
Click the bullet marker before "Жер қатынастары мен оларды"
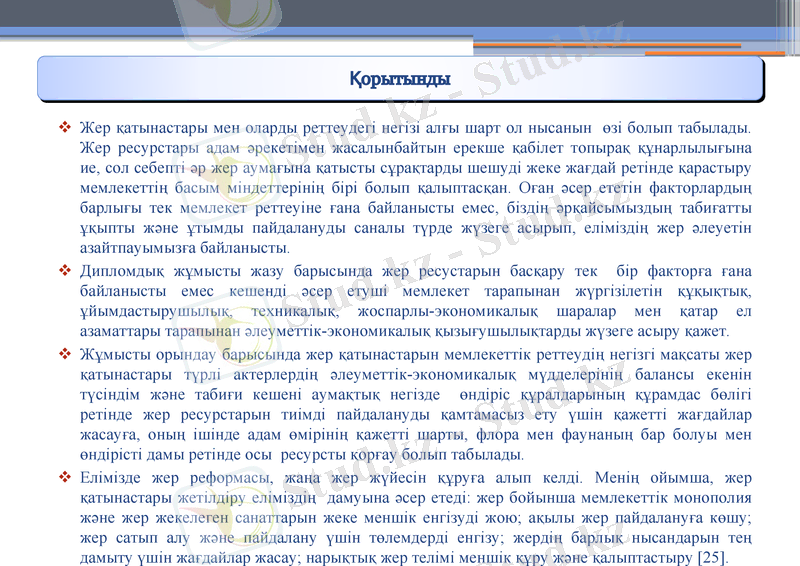pyautogui.click(x=65, y=127)
